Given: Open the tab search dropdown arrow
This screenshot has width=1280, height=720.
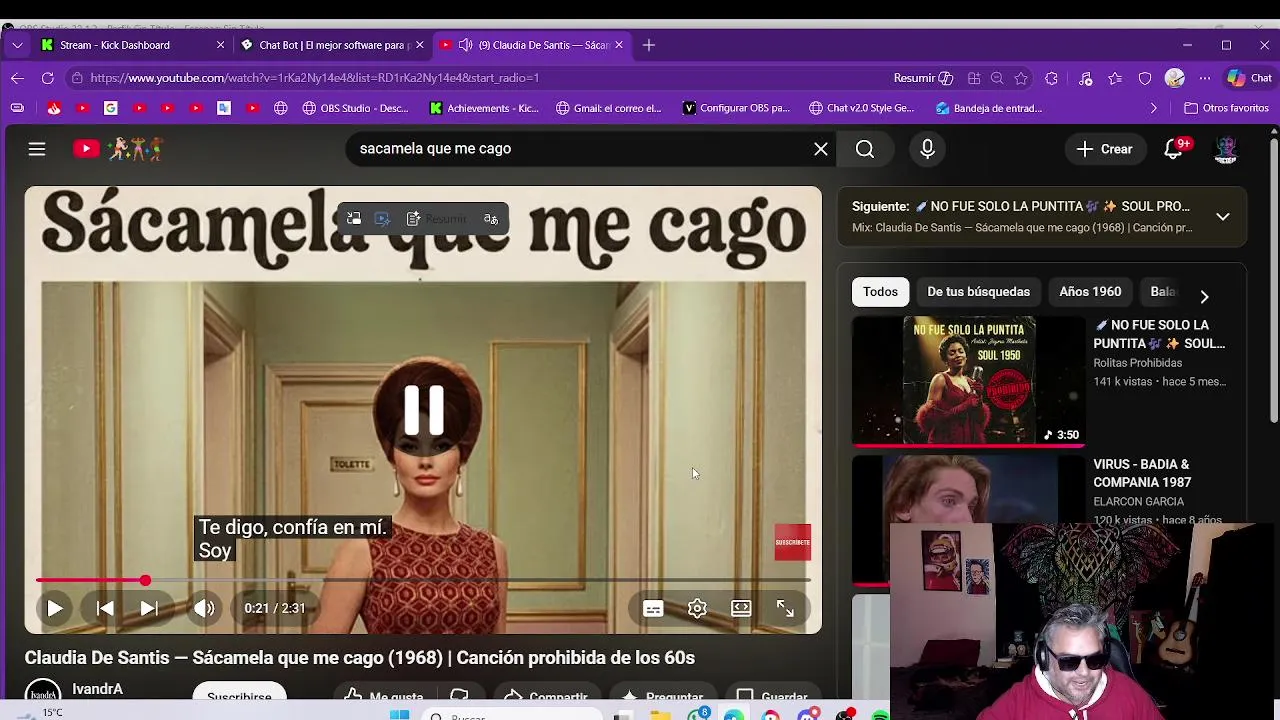Looking at the screenshot, I should [17, 45].
